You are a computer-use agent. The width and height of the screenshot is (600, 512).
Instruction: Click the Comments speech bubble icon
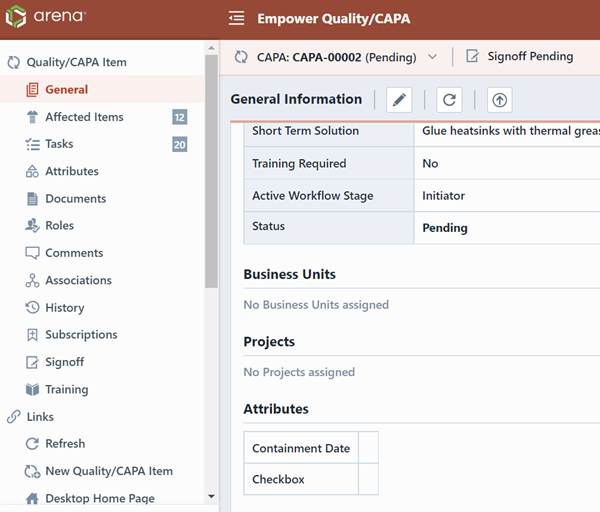pyautogui.click(x=33, y=253)
